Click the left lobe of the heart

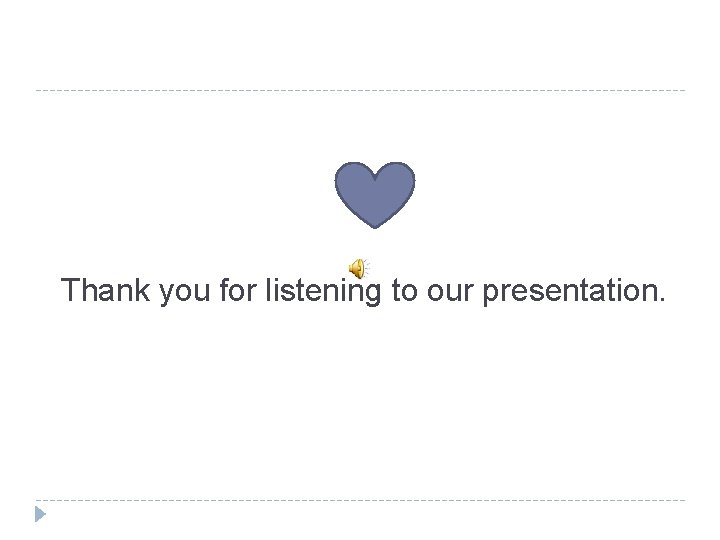click(x=354, y=182)
